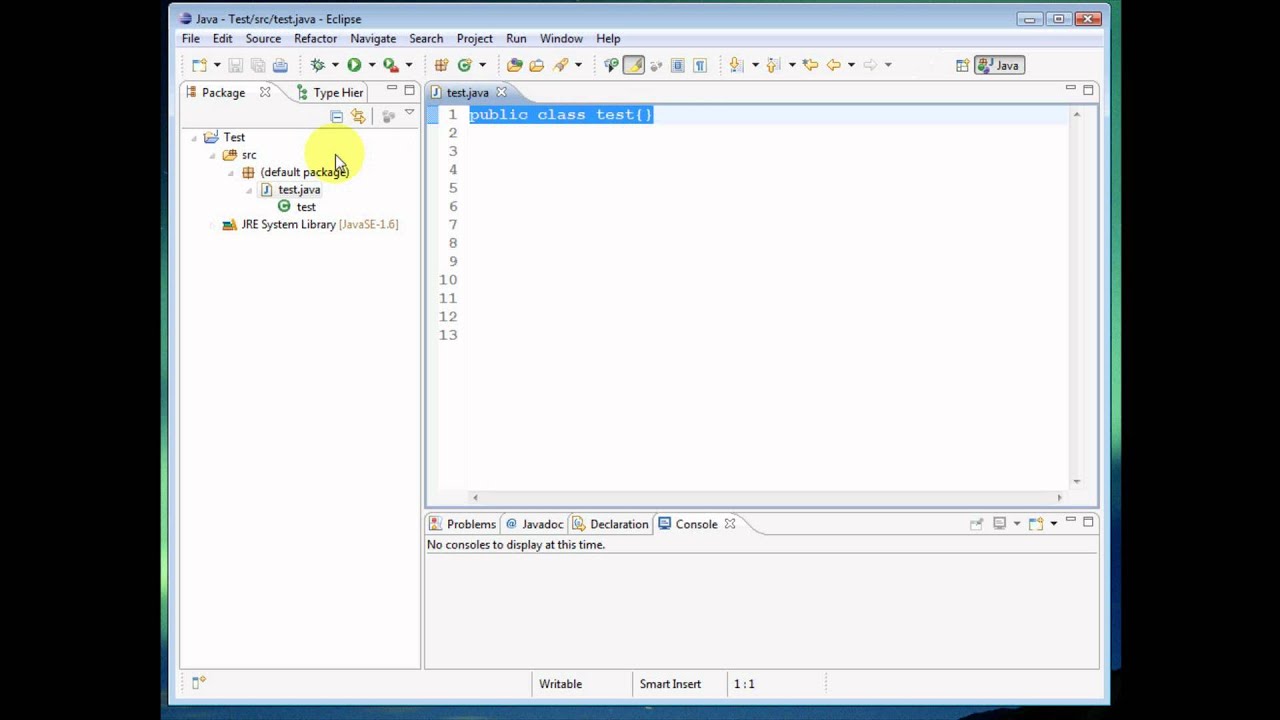The image size is (1280, 720).
Task: Maximize the Package explorer panel
Action: [409, 90]
